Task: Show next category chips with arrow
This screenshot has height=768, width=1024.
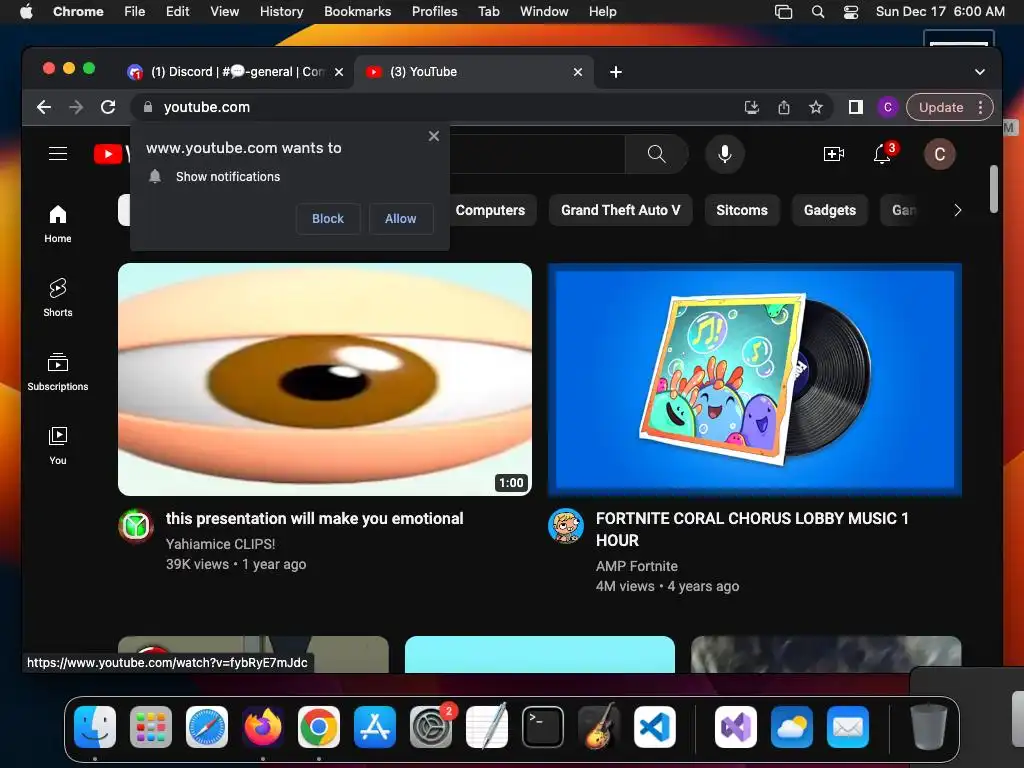Action: click(957, 210)
